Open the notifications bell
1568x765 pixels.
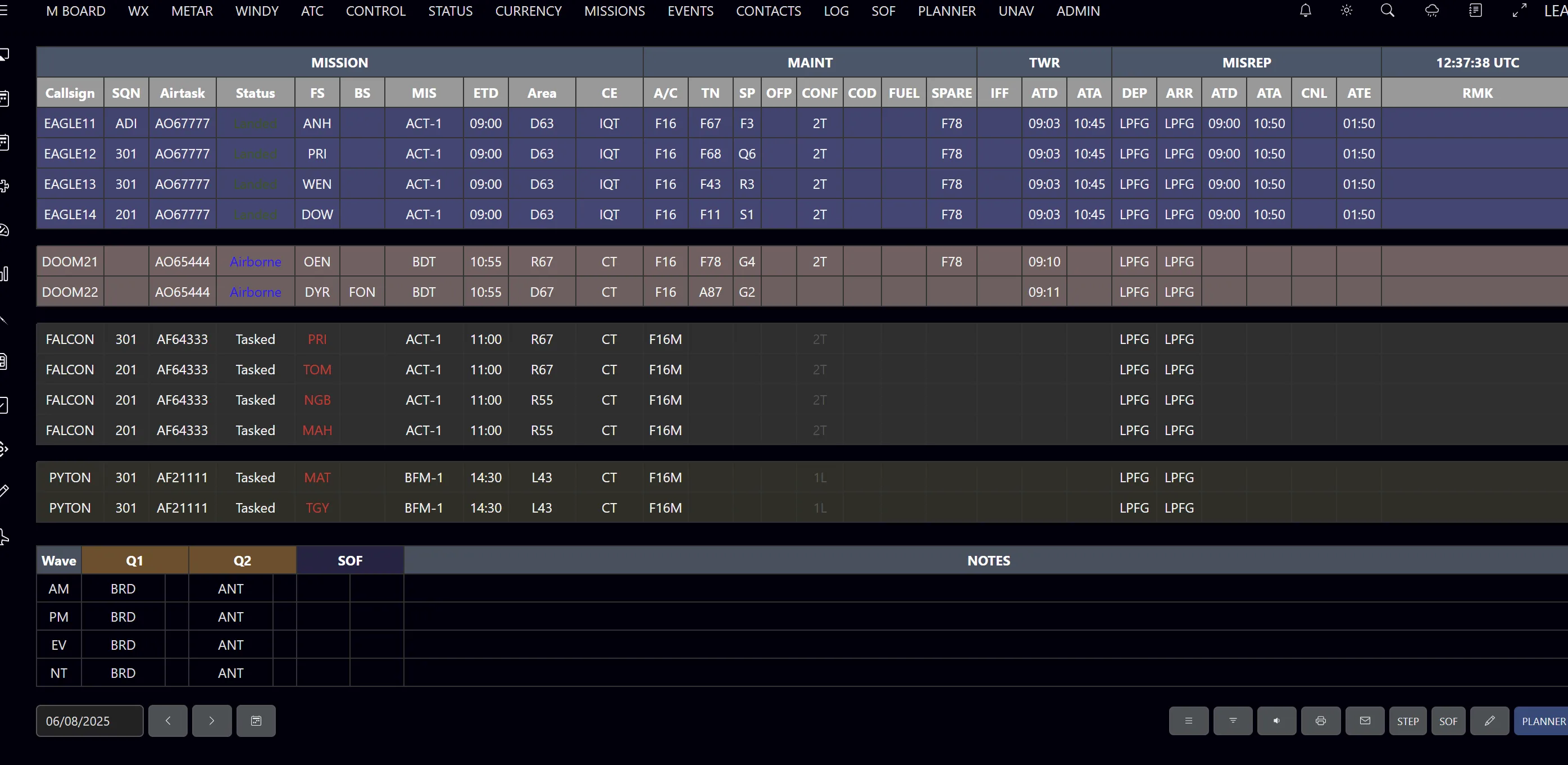[x=1305, y=10]
